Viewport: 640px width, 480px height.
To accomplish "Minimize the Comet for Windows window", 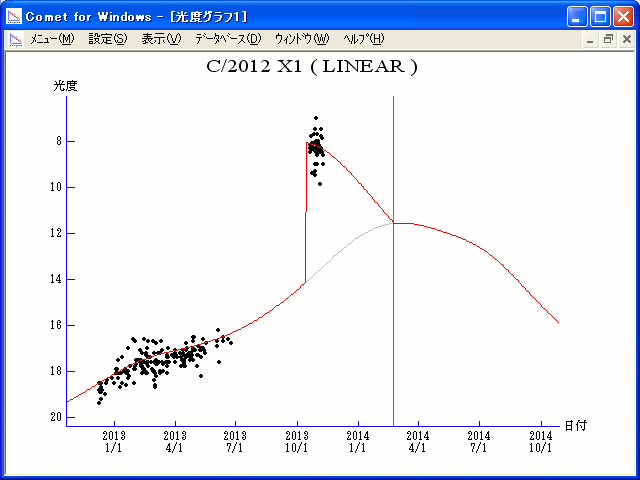I will point(577,17).
